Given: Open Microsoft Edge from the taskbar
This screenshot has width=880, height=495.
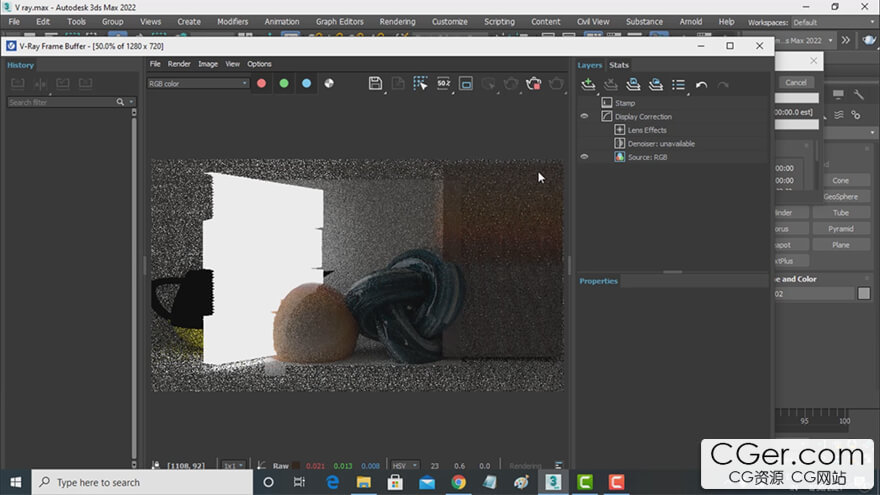Looking at the screenshot, I should 332,482.
